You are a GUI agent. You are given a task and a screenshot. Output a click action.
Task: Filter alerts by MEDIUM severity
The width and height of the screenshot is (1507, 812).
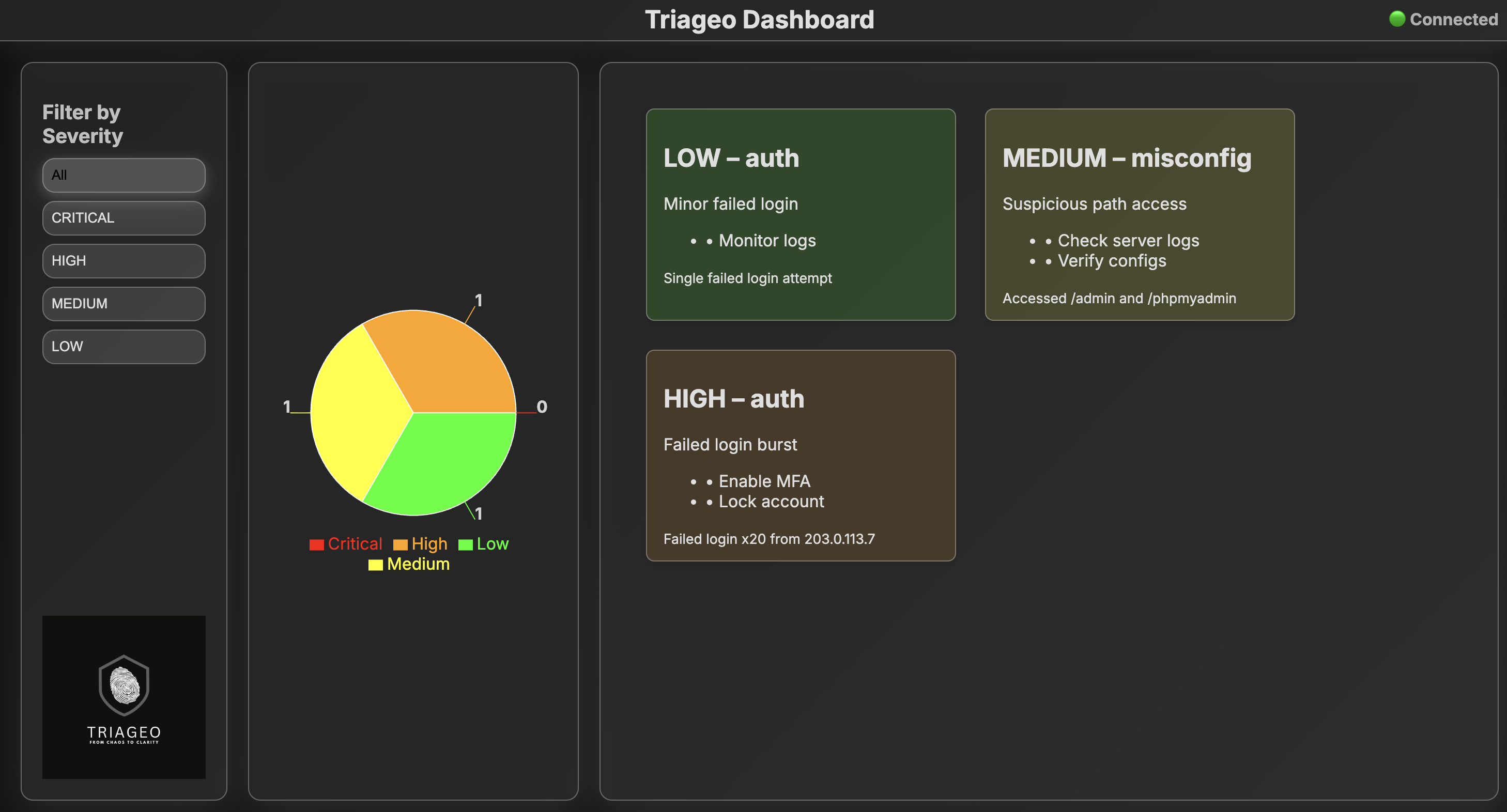(124, 303)
